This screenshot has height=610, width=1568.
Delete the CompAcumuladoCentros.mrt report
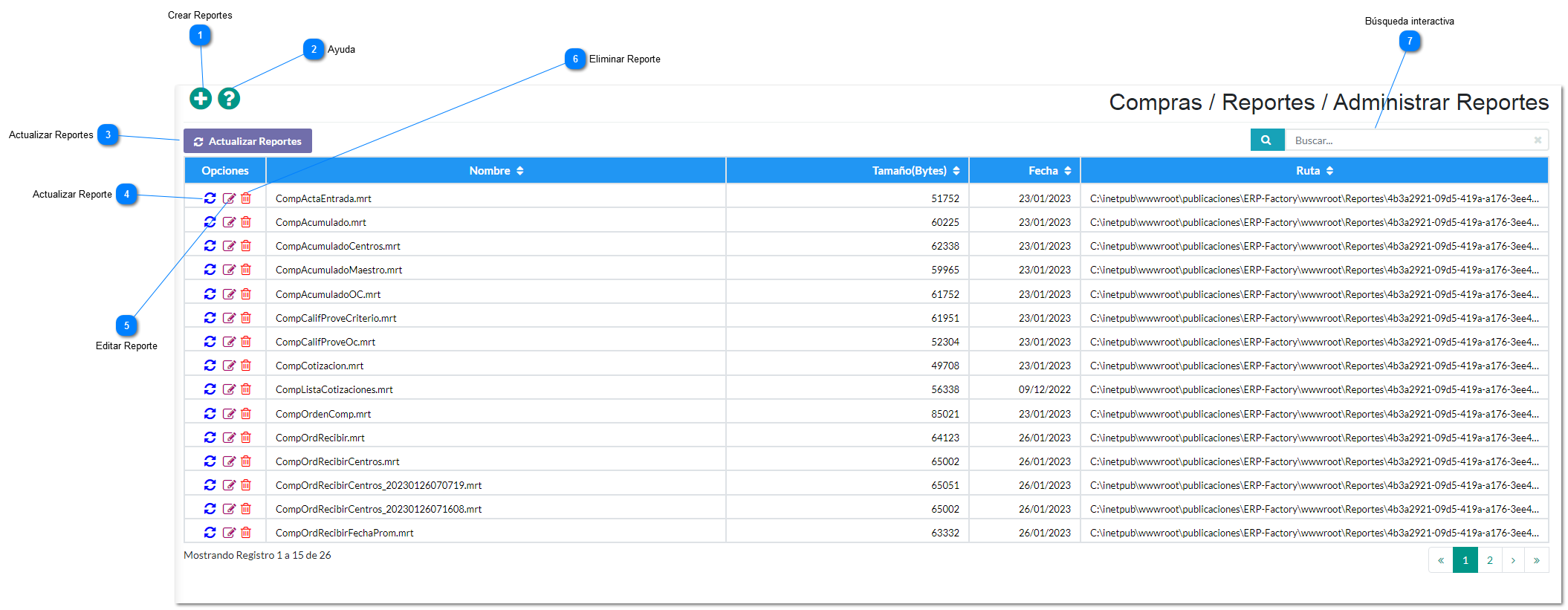pos(246,246)
